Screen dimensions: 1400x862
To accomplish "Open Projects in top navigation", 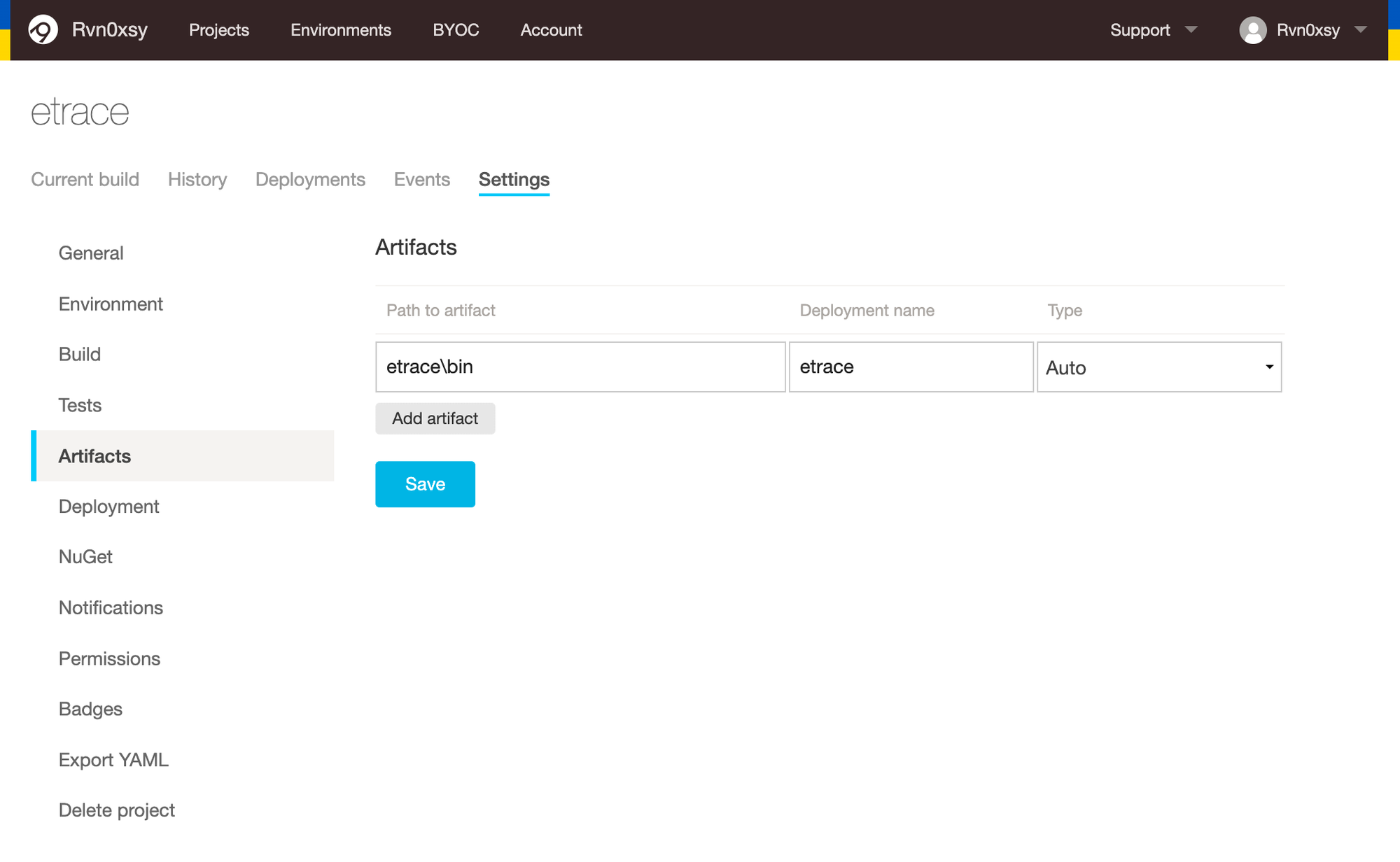I will pyautogui.click(x=218, y=30).
